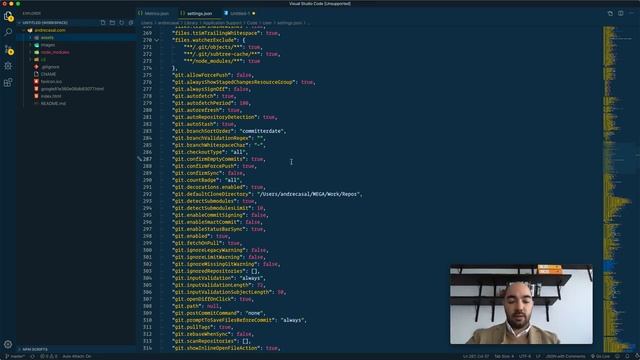The width and height of the screenshot is (640, 360).
Task: Click the editor action icon left of Split Editor
Action: point(610,13)
